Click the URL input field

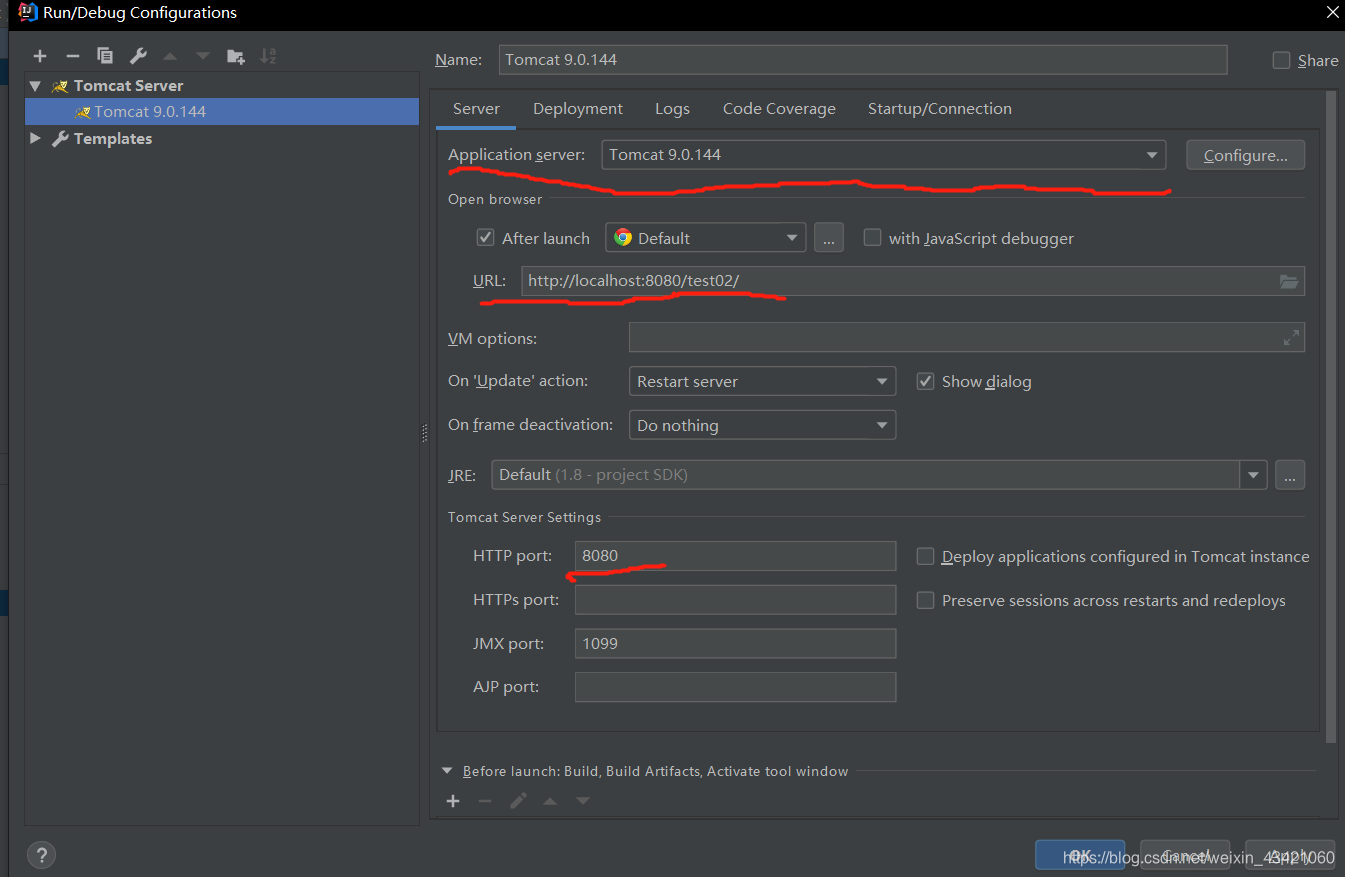(912, 282)
